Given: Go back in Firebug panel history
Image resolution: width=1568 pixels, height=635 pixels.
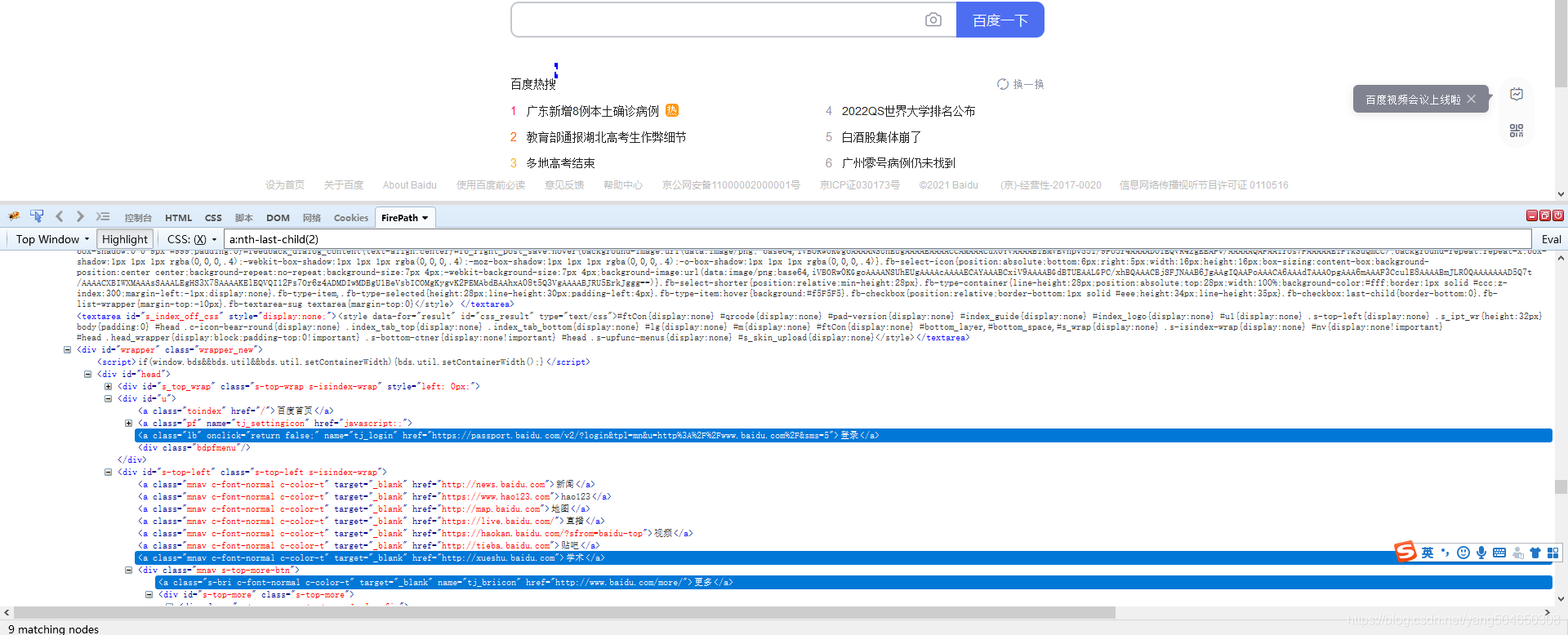Looking at the screenshot, I should (x=60, y=216).
